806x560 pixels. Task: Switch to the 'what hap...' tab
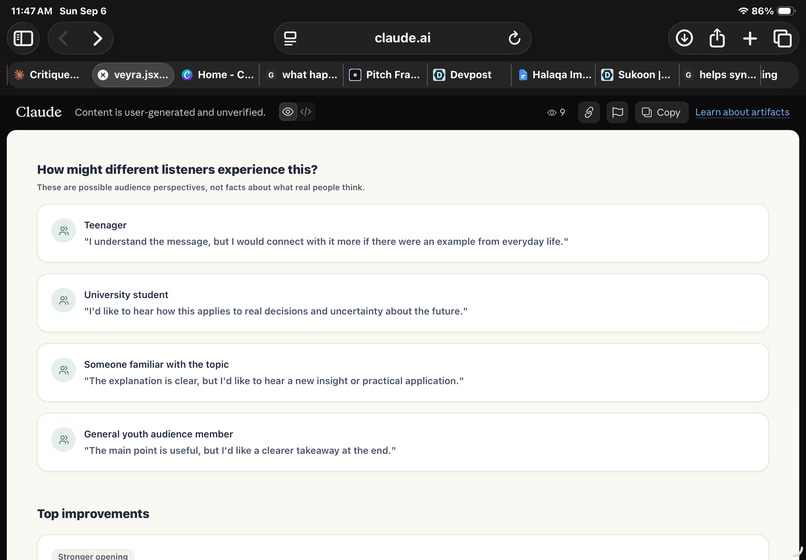(302, 75)
